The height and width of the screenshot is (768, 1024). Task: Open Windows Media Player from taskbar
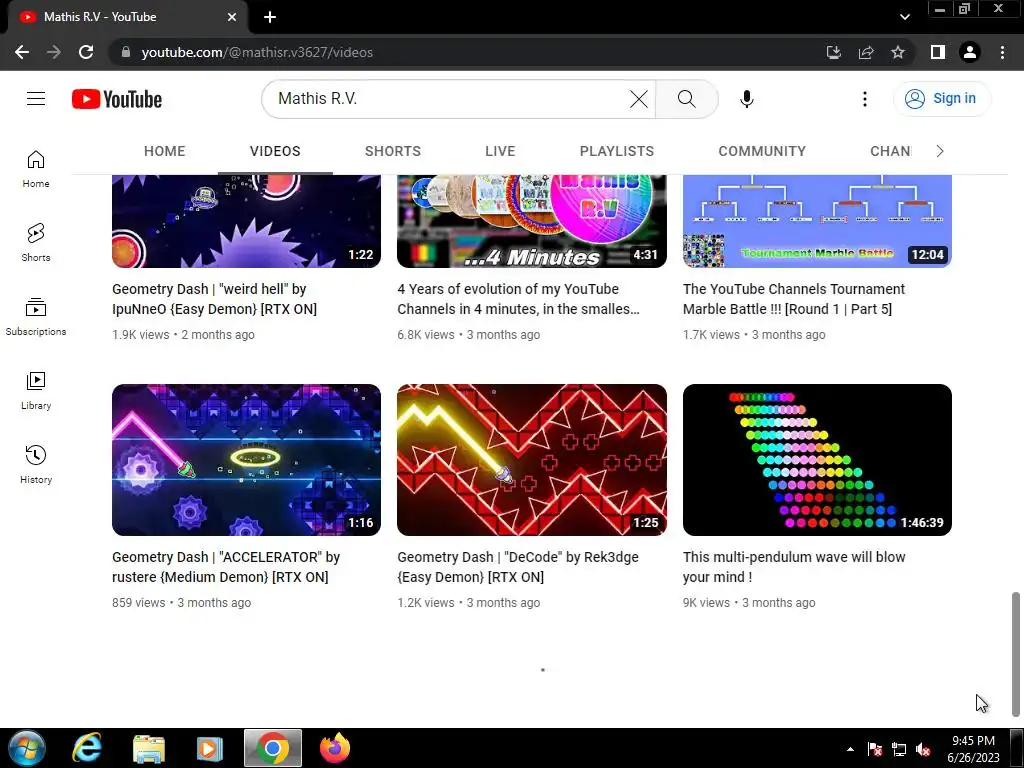[x=210, y=748]
